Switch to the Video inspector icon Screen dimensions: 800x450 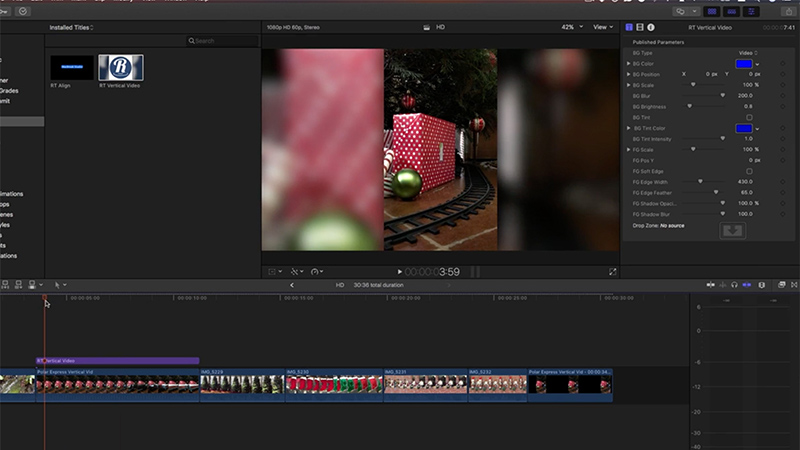tap(640, 27)
